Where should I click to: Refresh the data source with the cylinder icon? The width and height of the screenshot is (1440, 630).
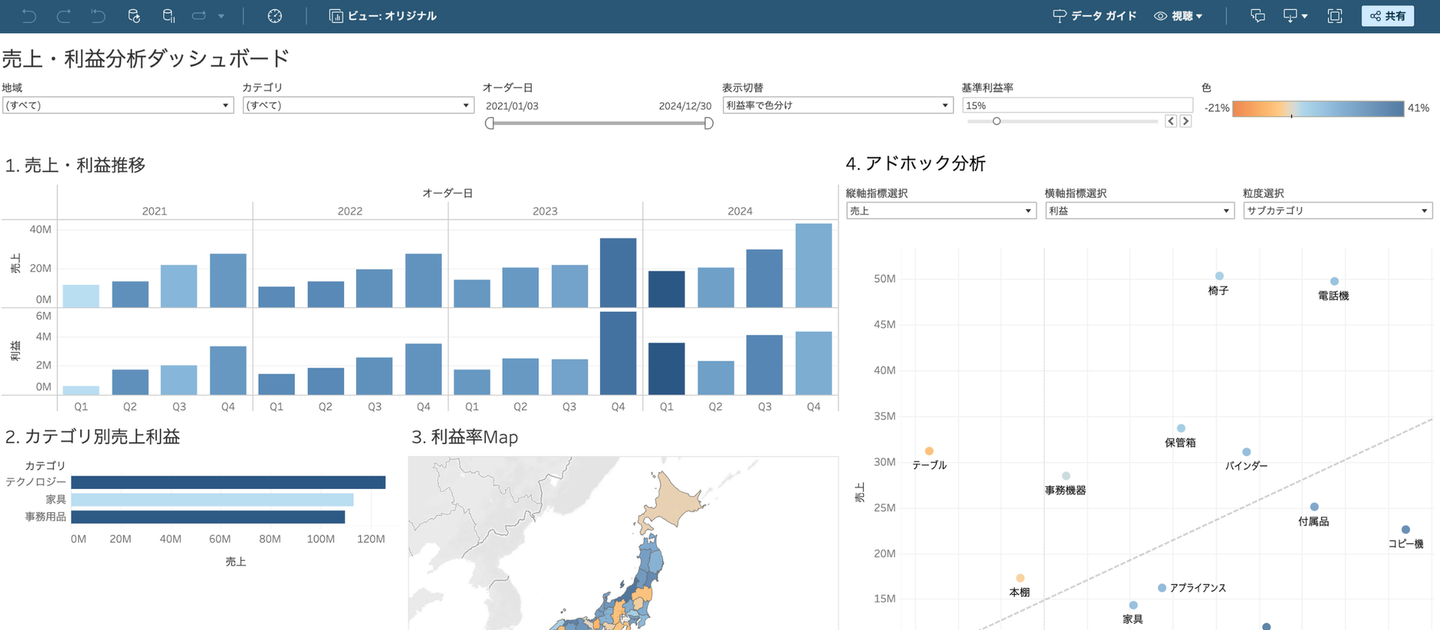point(134,16)
